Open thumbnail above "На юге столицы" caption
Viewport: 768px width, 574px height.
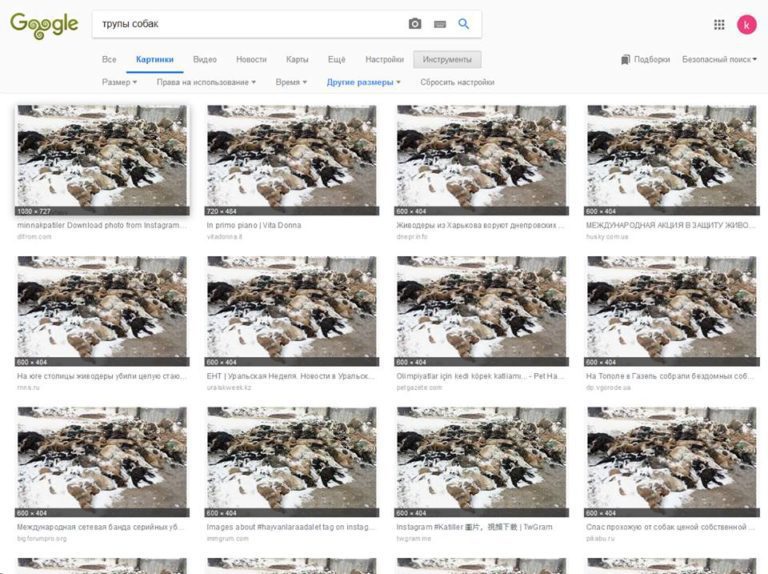click(x=102, y=311)
